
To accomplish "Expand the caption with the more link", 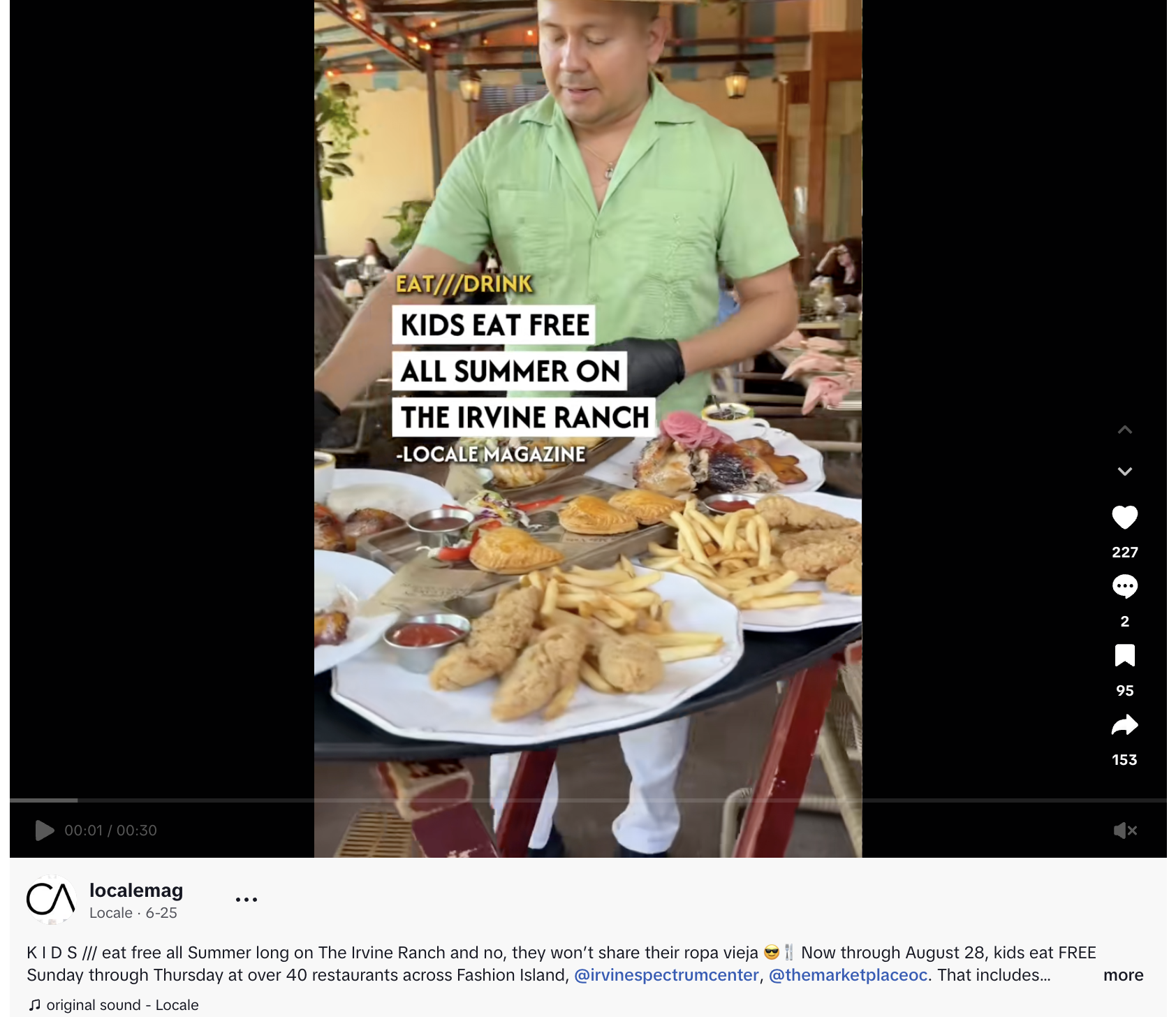I will pos(1123,975).
